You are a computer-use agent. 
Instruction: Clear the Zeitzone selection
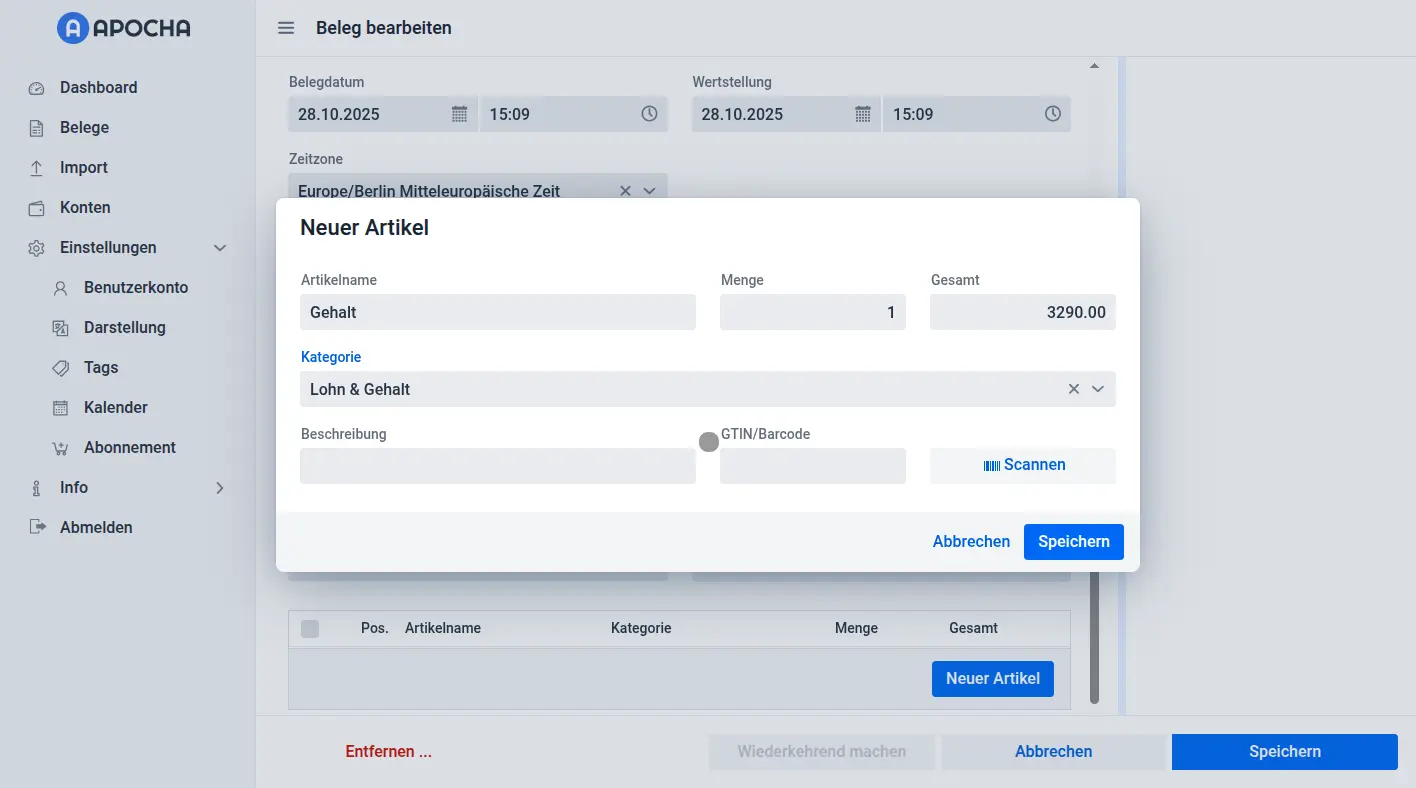625,190
